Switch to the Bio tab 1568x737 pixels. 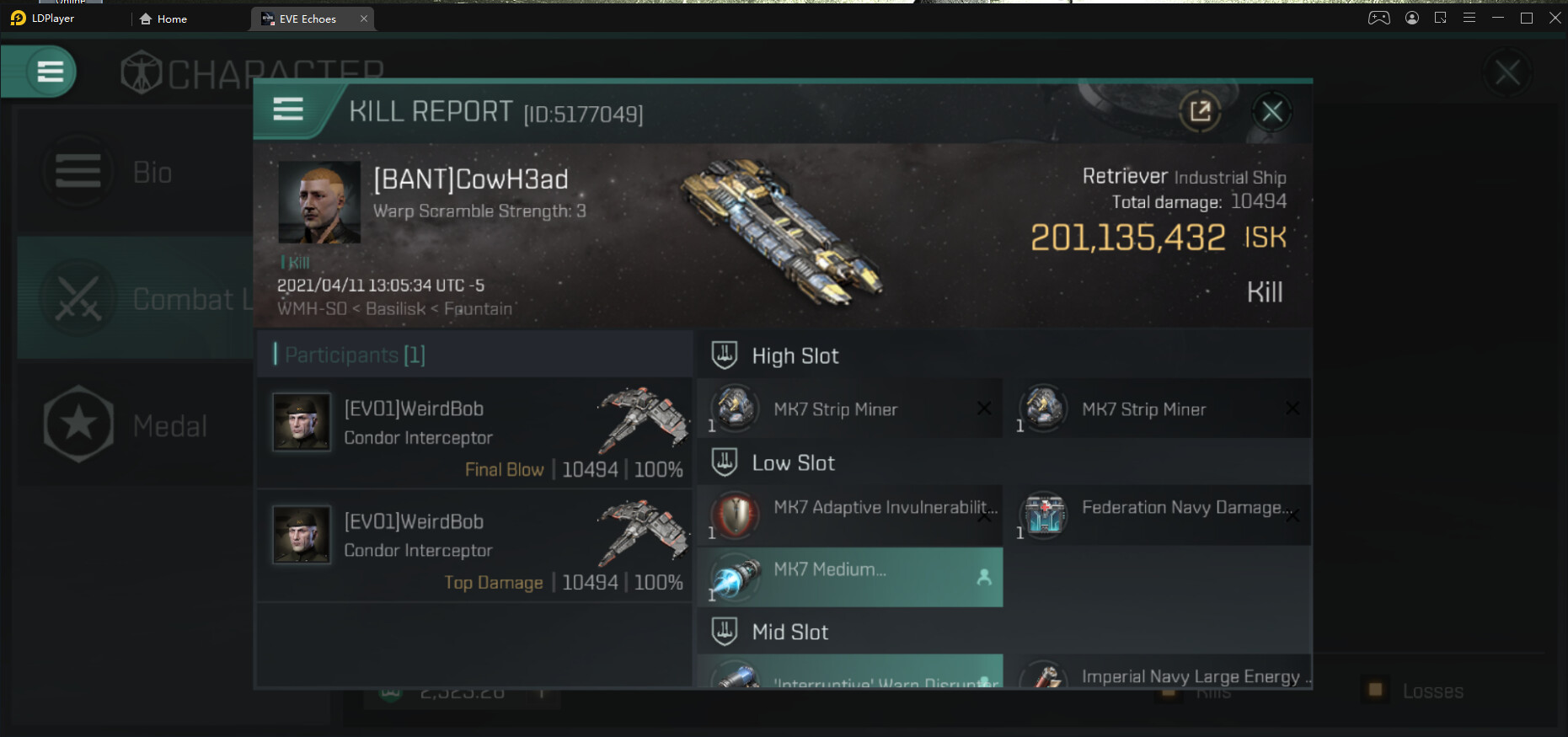[x=135, y=171]
